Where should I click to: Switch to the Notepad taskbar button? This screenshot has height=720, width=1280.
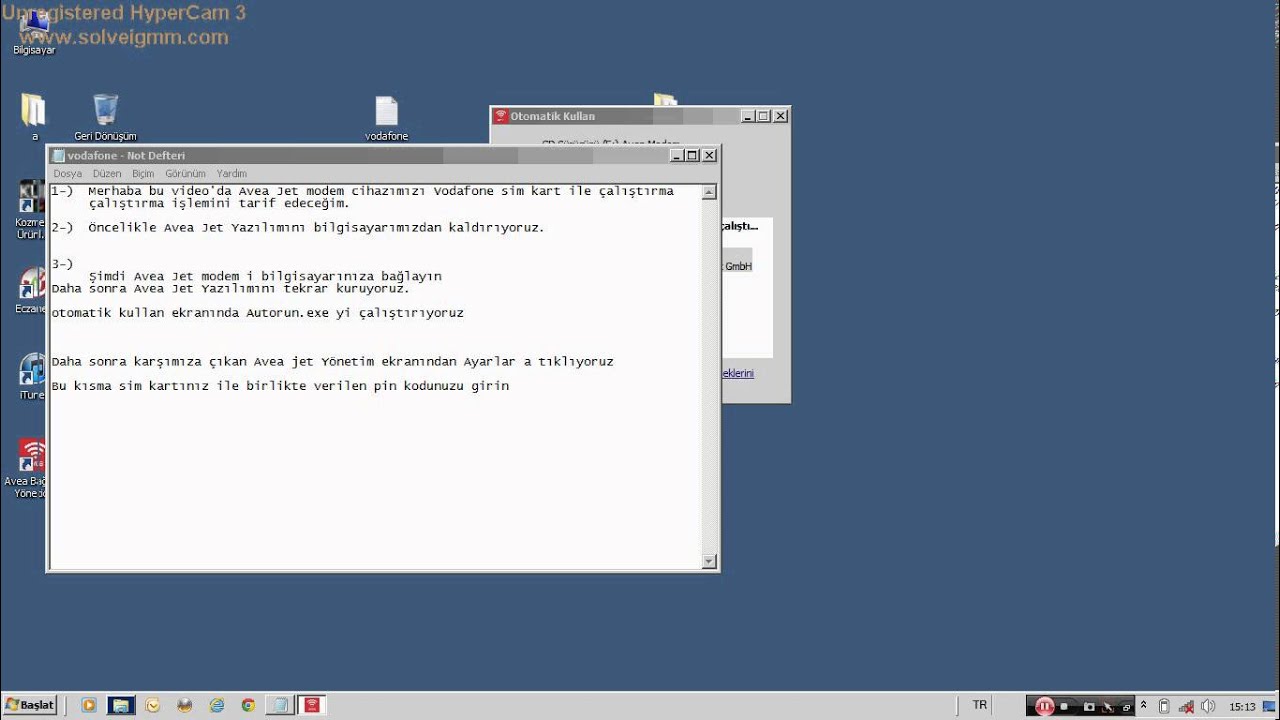point(280,705)
